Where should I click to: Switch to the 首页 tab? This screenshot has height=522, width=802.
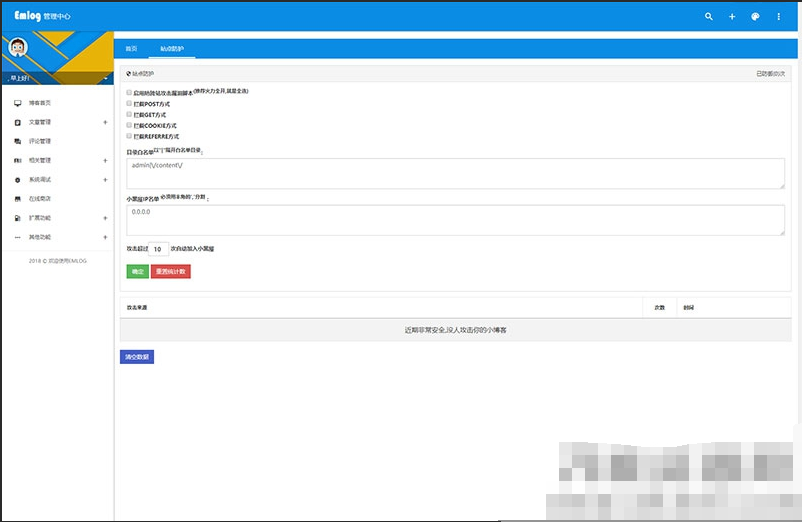pyautogui.click(x=131, y=48)
